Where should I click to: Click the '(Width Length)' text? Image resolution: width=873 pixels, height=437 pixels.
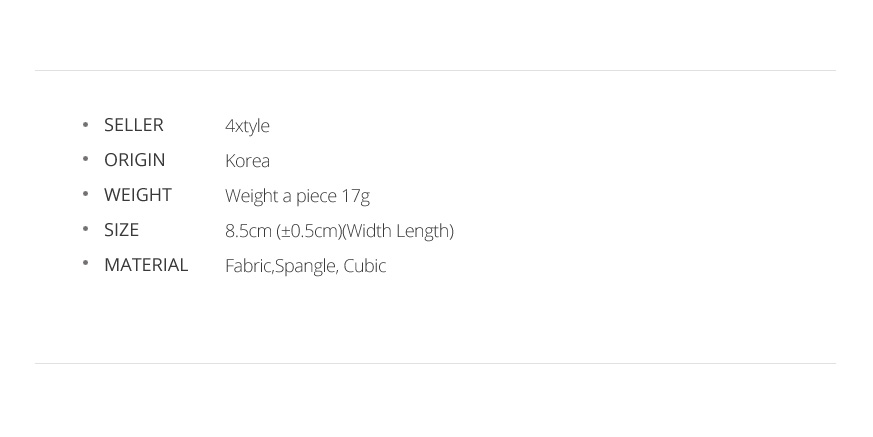click(398, 231)
